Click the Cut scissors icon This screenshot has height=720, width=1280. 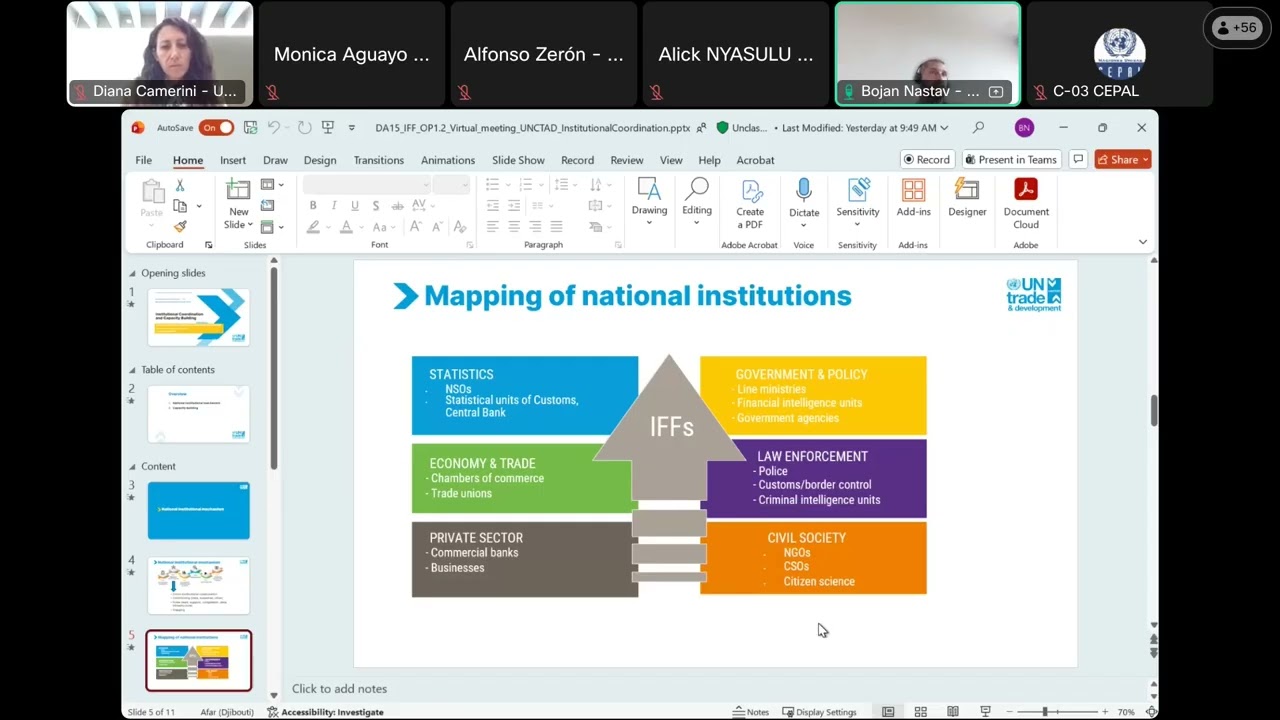180,186
